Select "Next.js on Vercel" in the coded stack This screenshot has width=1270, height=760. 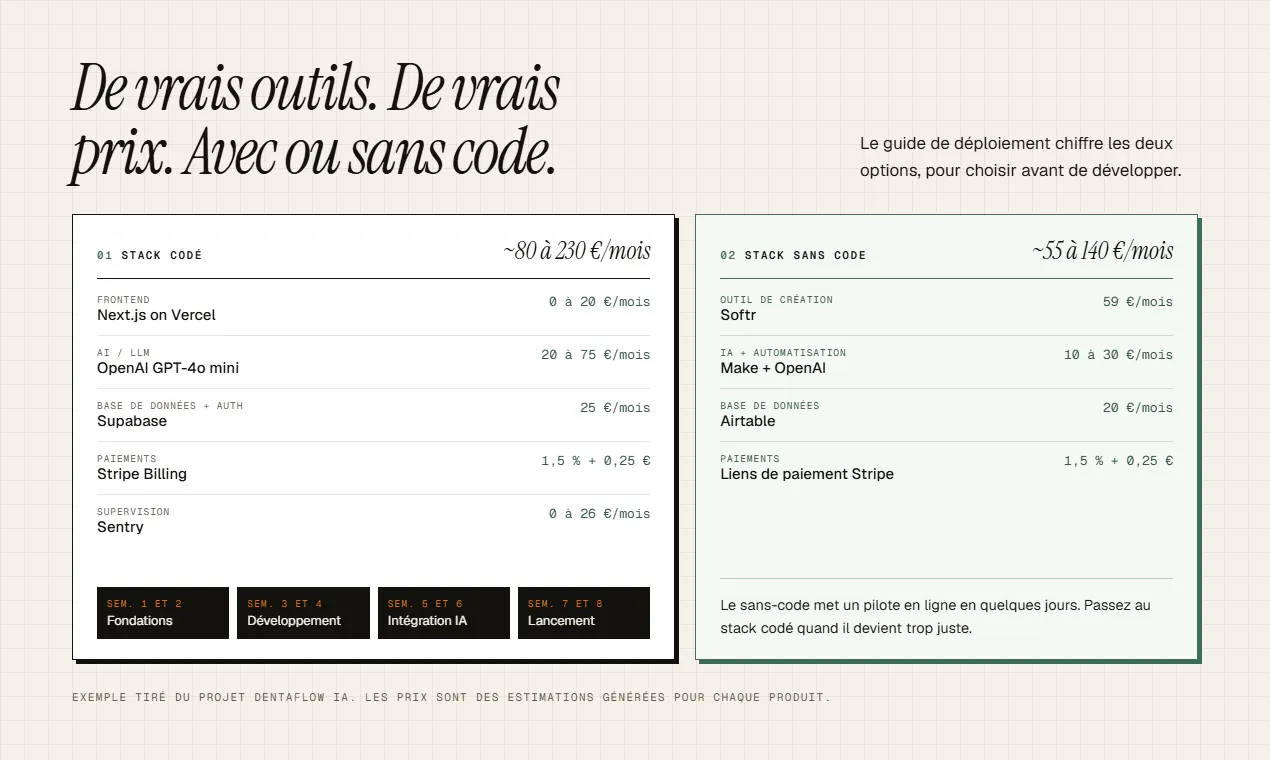coord(156,315)
